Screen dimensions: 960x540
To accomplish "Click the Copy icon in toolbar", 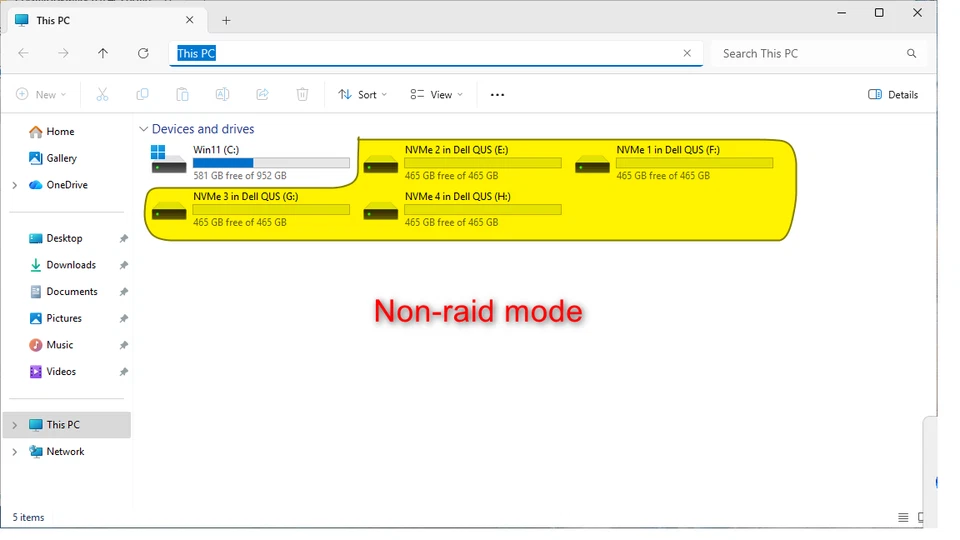I will click(142, 94).
